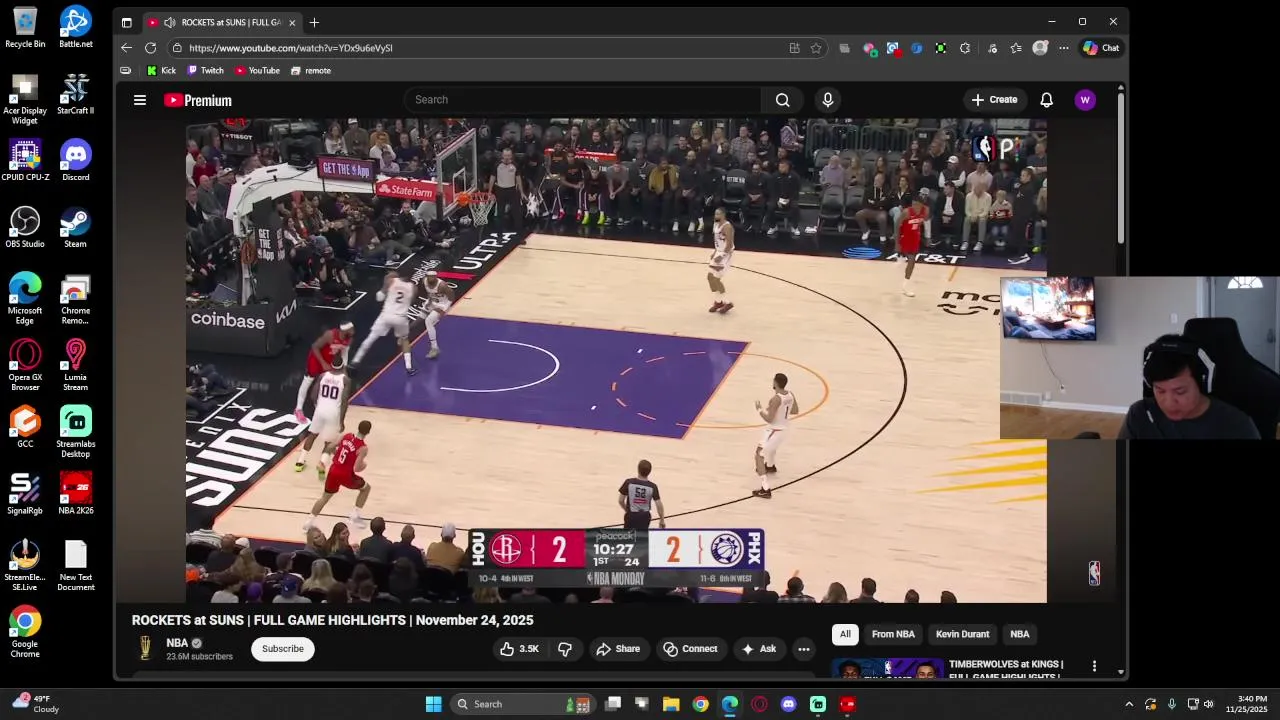This screenshot has height=720, width=1280.
Task: Switch to the Rockets at Suns browser tab
Action: (222, 22)
